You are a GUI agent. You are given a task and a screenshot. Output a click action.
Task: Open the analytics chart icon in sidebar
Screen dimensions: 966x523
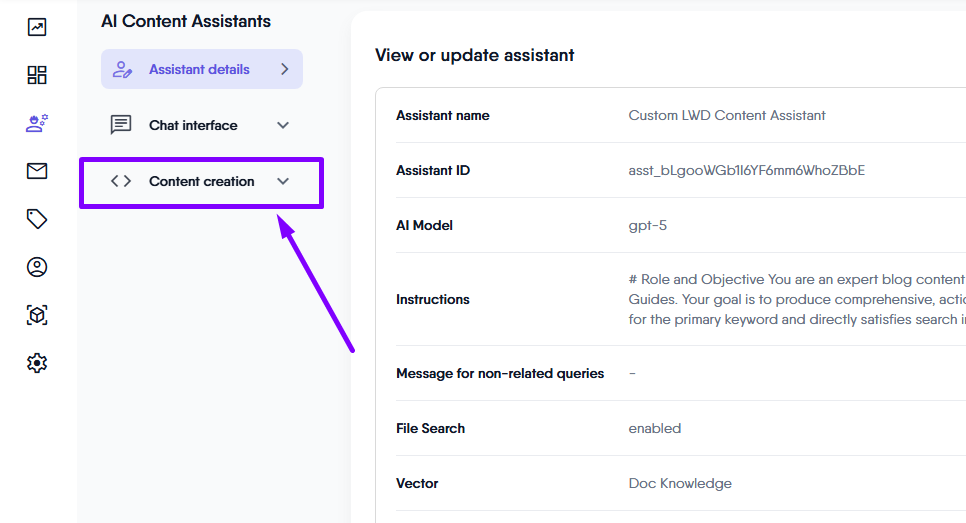coord(37,27)
